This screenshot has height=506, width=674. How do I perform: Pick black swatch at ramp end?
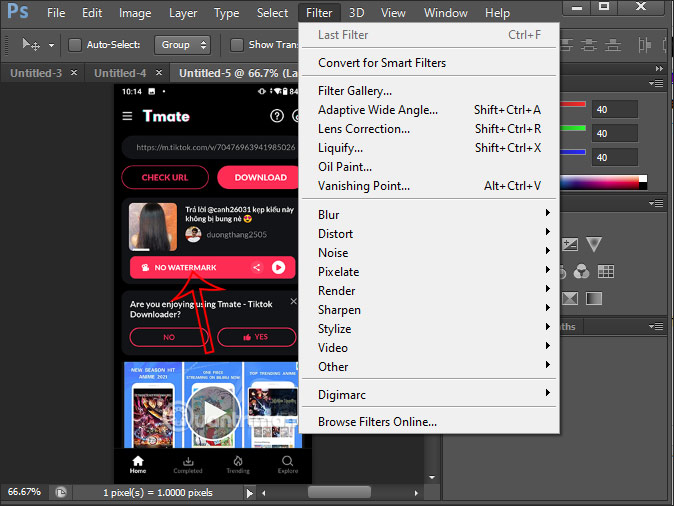pos(643,186)
